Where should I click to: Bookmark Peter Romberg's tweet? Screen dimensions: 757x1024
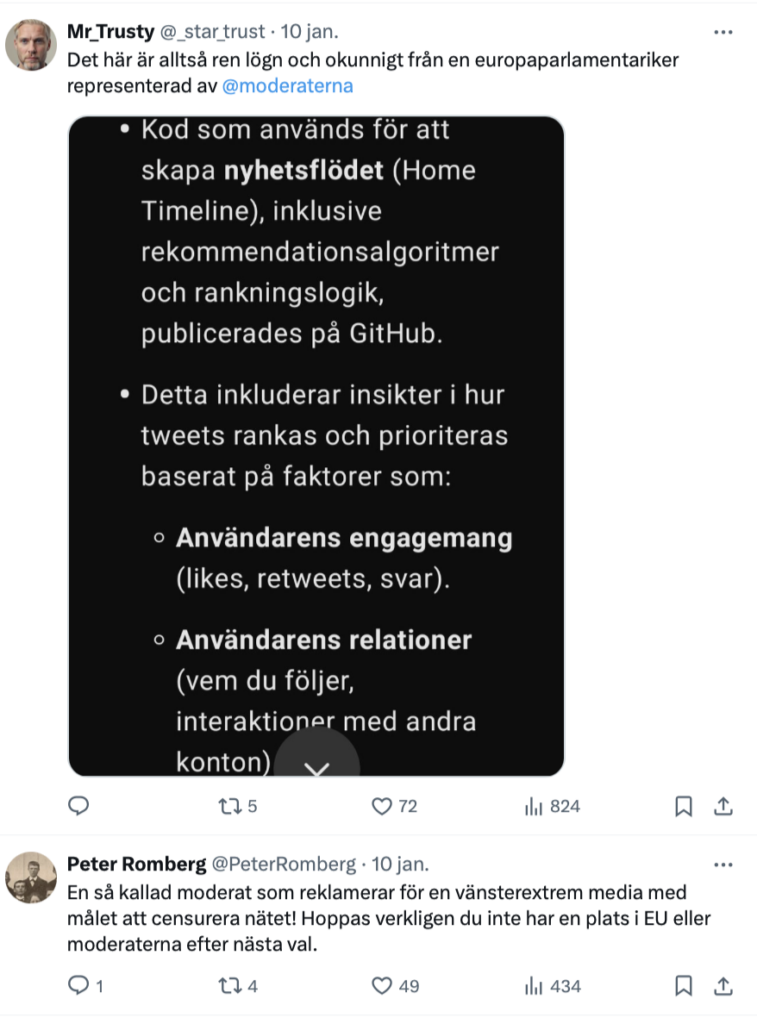tap(684, 986)
